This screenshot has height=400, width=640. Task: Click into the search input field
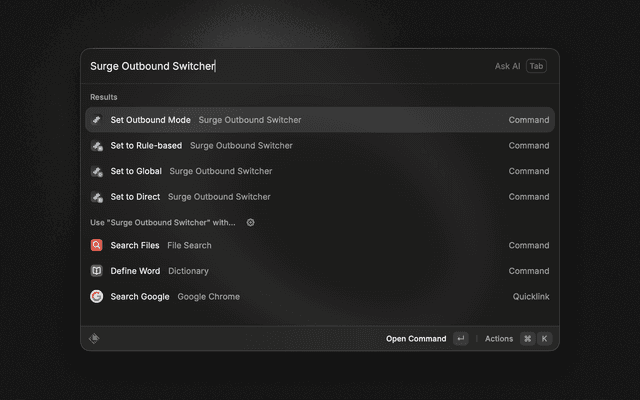[300, 66]
